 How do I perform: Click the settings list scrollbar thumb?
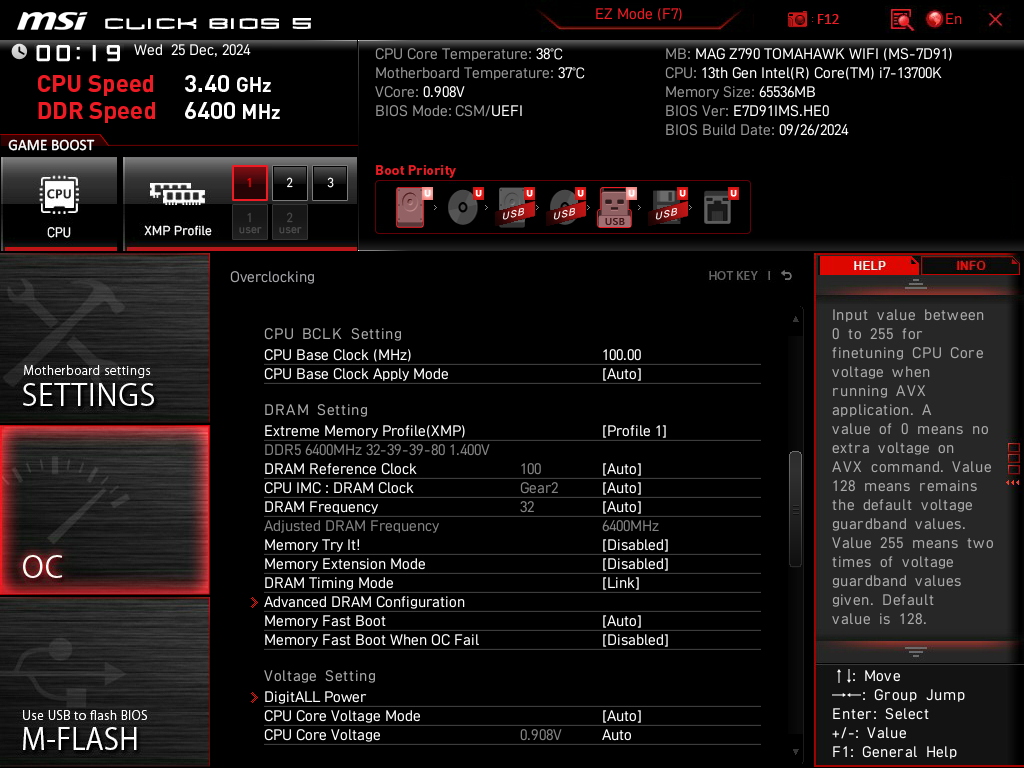coord(795,509)
